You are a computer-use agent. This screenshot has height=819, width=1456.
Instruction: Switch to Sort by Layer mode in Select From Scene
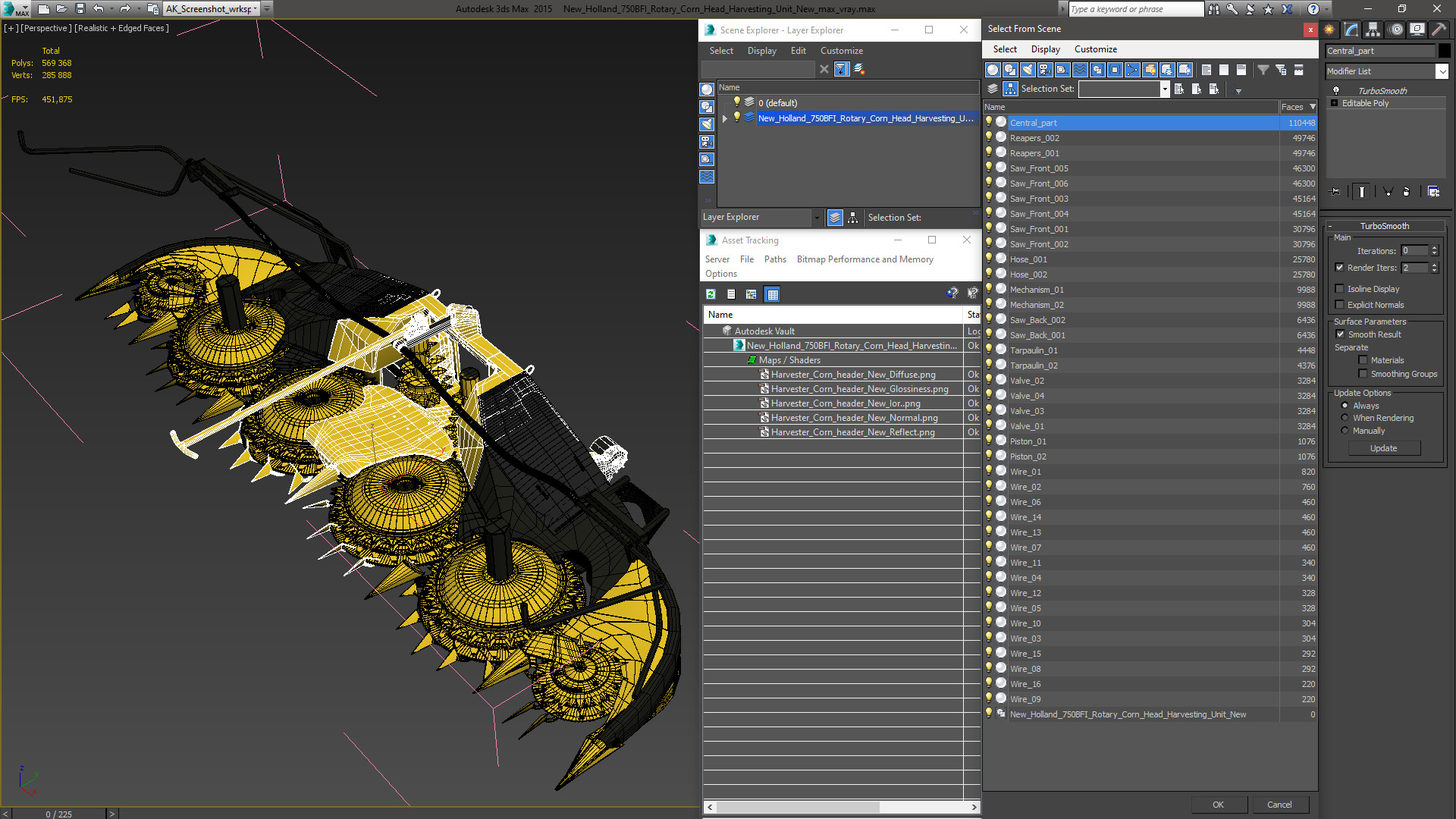[993, 89]
